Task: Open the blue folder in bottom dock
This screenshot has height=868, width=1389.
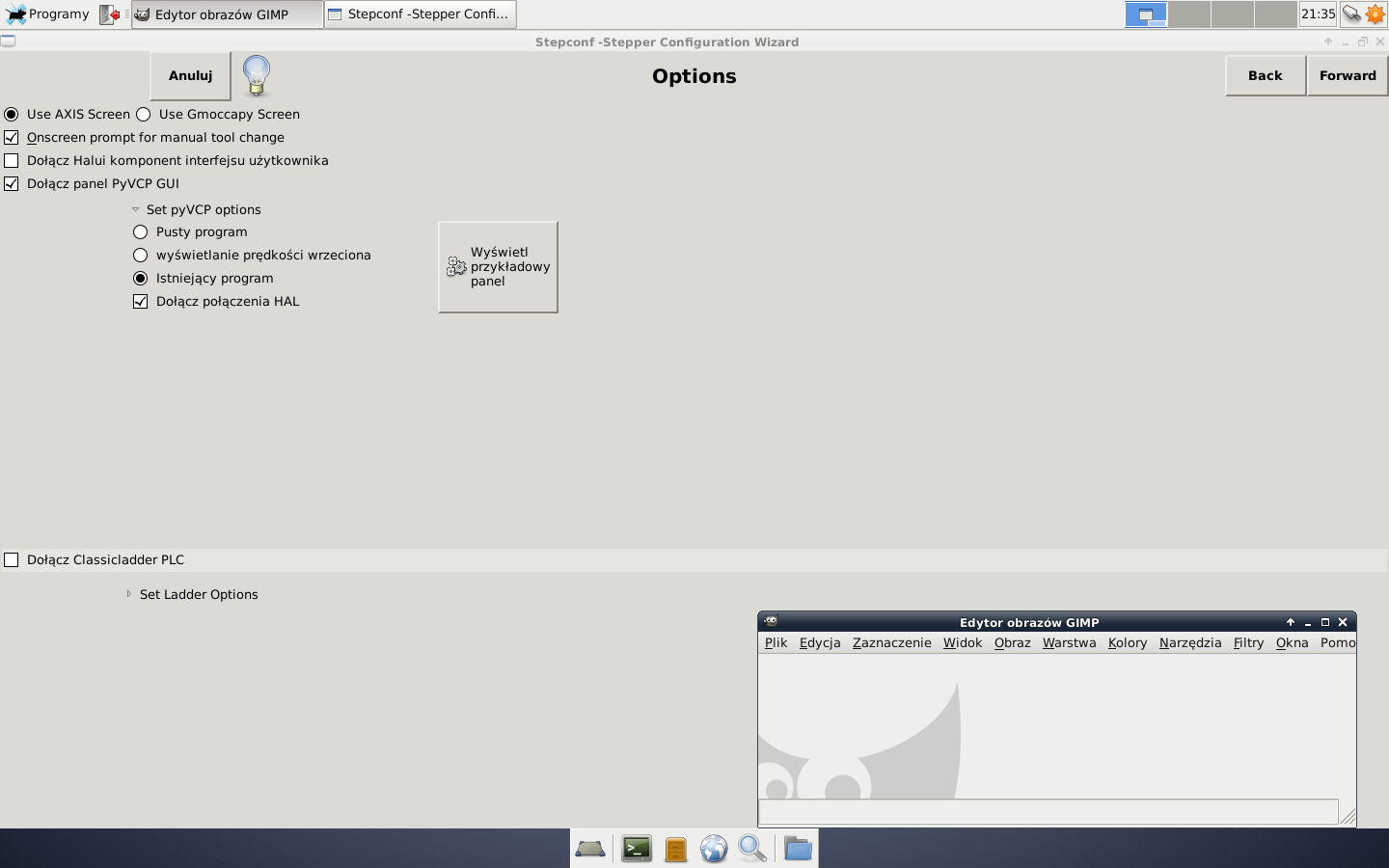Action: point(798,849)
